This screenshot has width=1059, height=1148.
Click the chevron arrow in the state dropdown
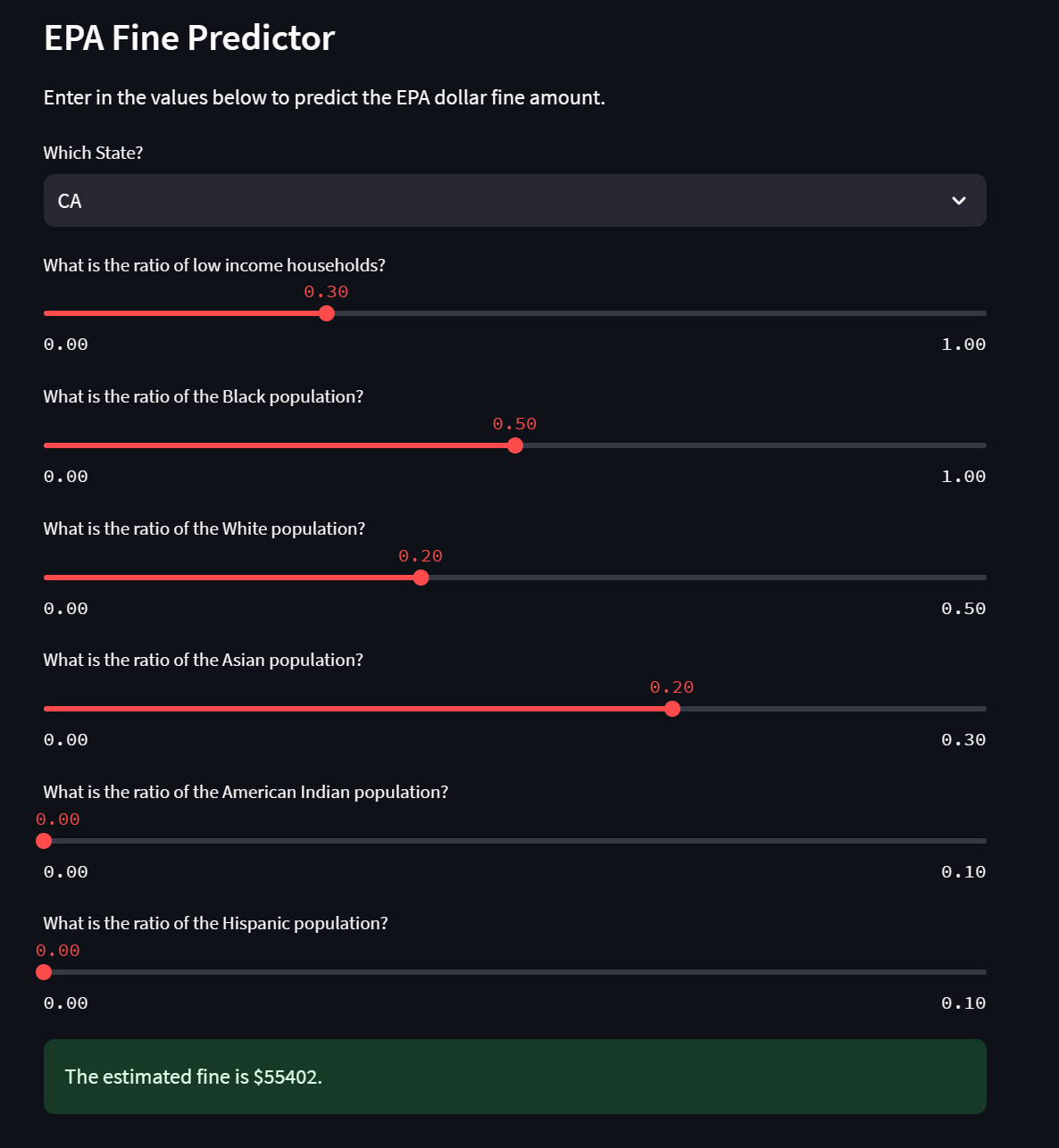point(958,201)
